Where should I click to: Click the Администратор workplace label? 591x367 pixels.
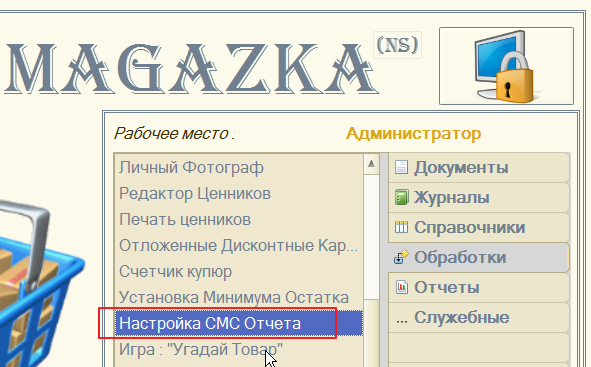click(413, 133)
